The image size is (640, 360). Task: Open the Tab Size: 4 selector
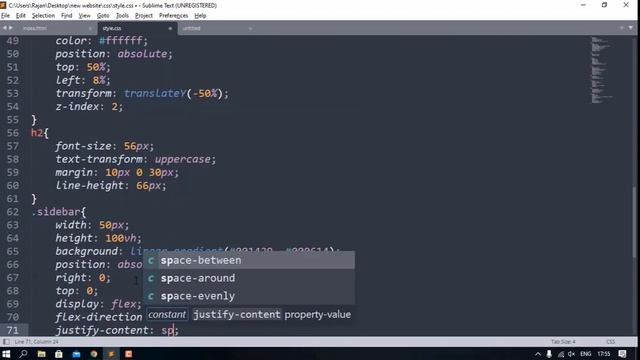[563, 342]
